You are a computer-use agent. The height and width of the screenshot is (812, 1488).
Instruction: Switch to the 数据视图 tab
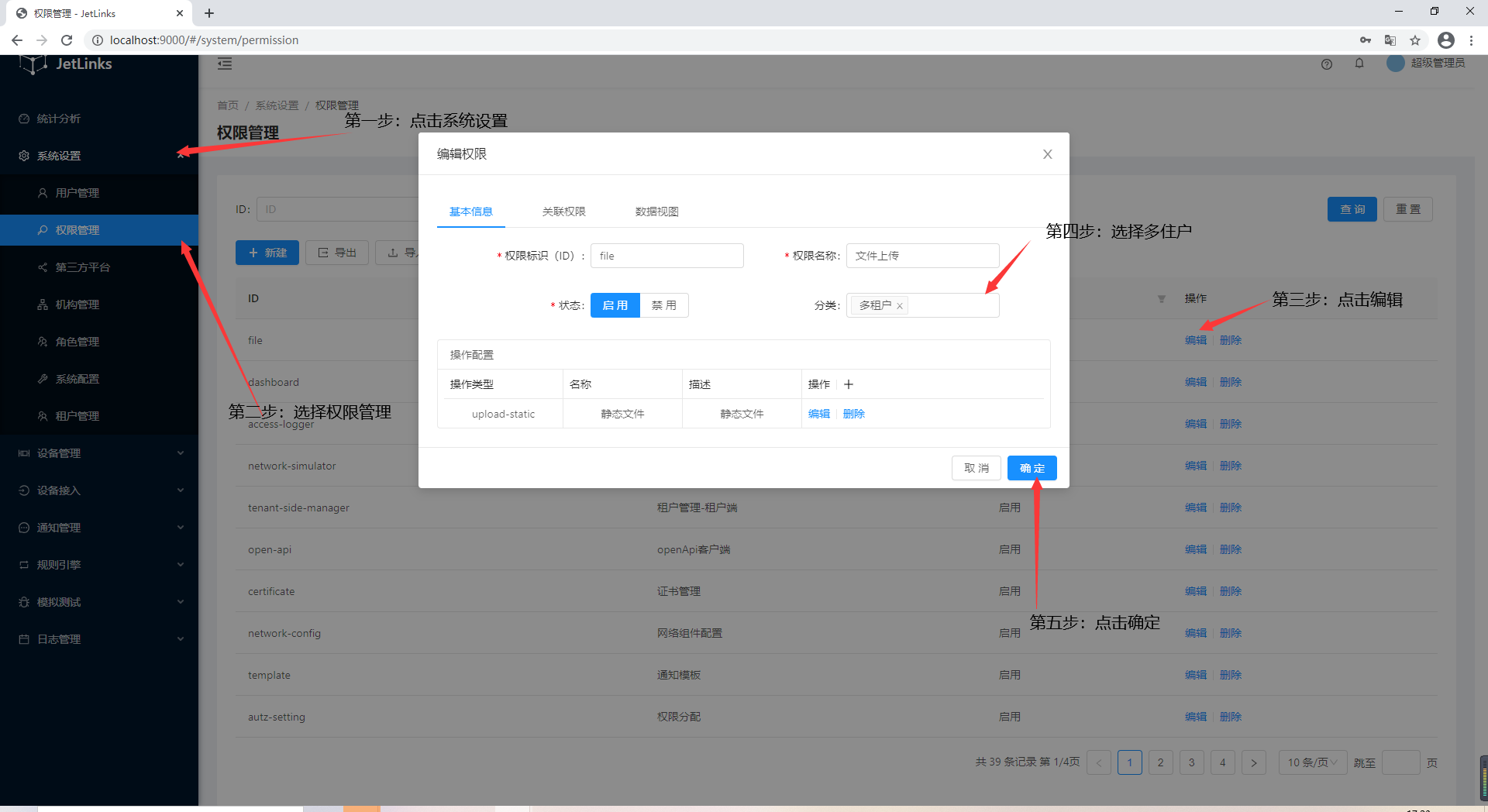[x=656, y=212]
